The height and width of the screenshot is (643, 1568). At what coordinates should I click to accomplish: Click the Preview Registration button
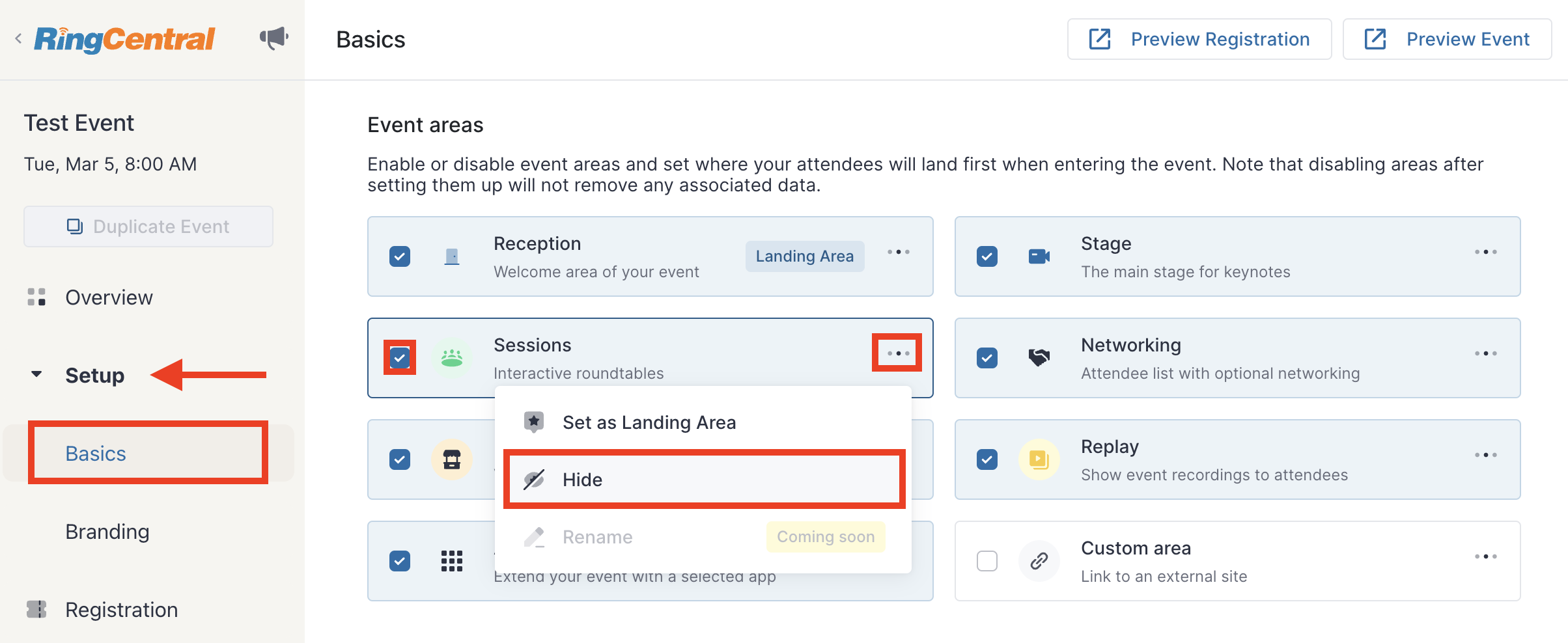(x=1199, y=39)
